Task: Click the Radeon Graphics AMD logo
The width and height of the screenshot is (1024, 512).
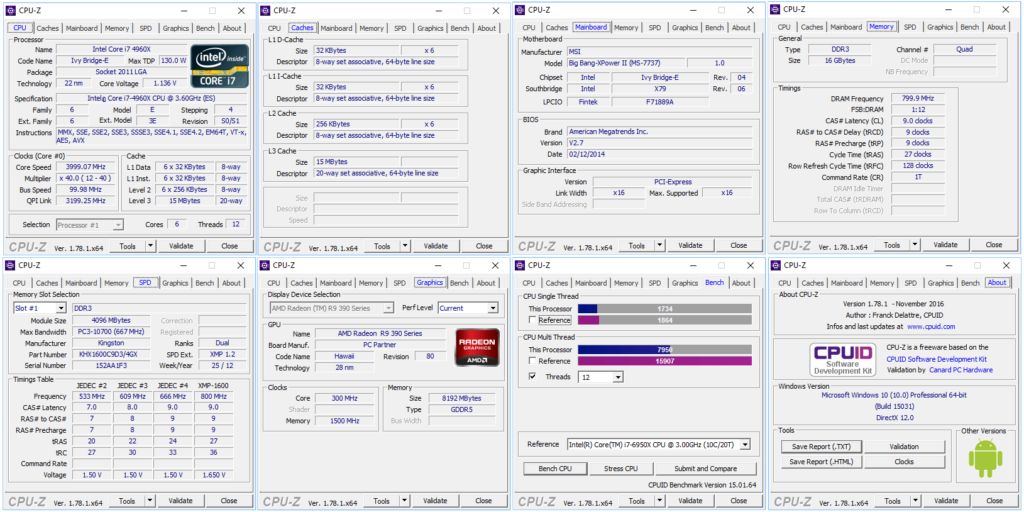Action: 477,346
